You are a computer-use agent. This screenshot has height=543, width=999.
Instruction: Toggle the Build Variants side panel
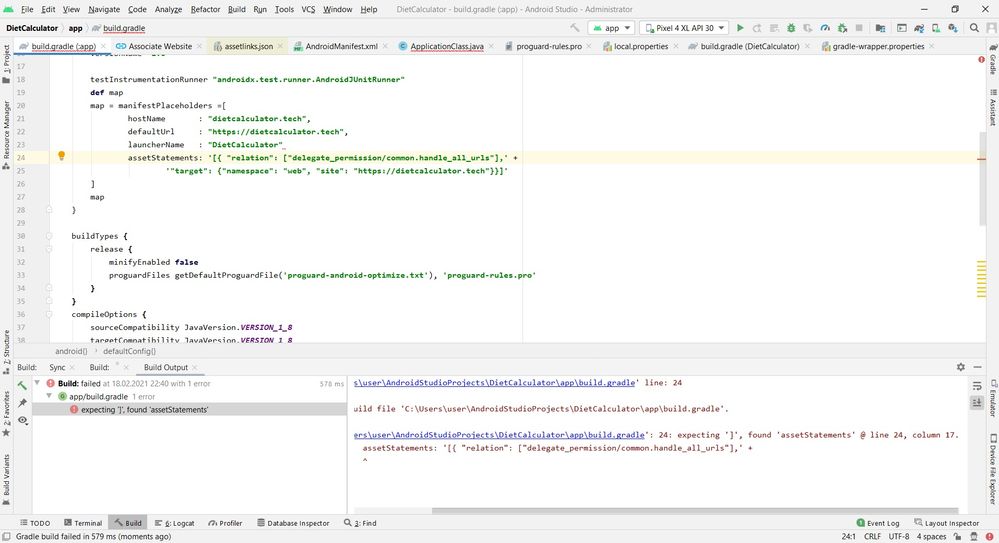(x=6, y=480)
